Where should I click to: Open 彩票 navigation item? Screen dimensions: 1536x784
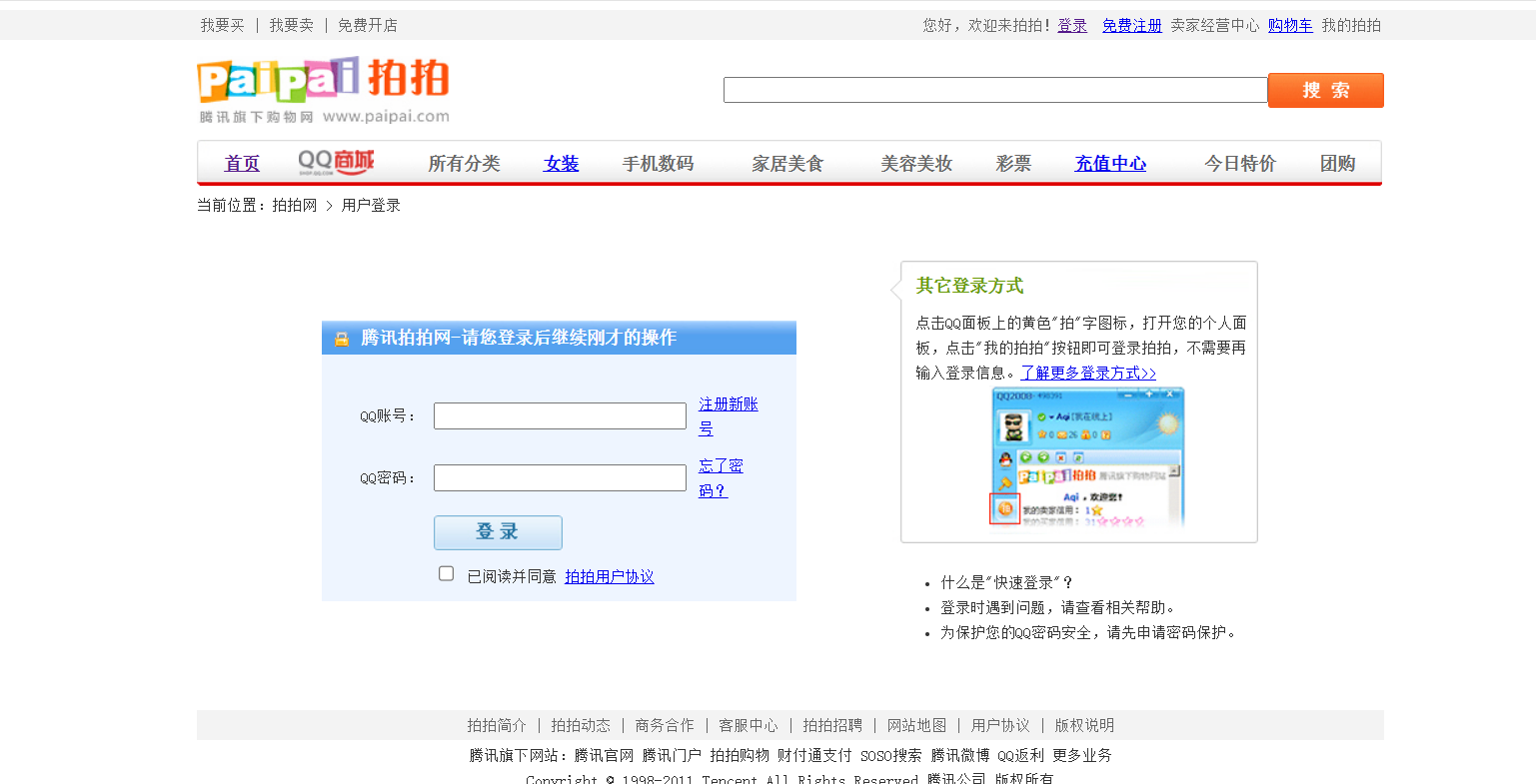click(1013, 163)
